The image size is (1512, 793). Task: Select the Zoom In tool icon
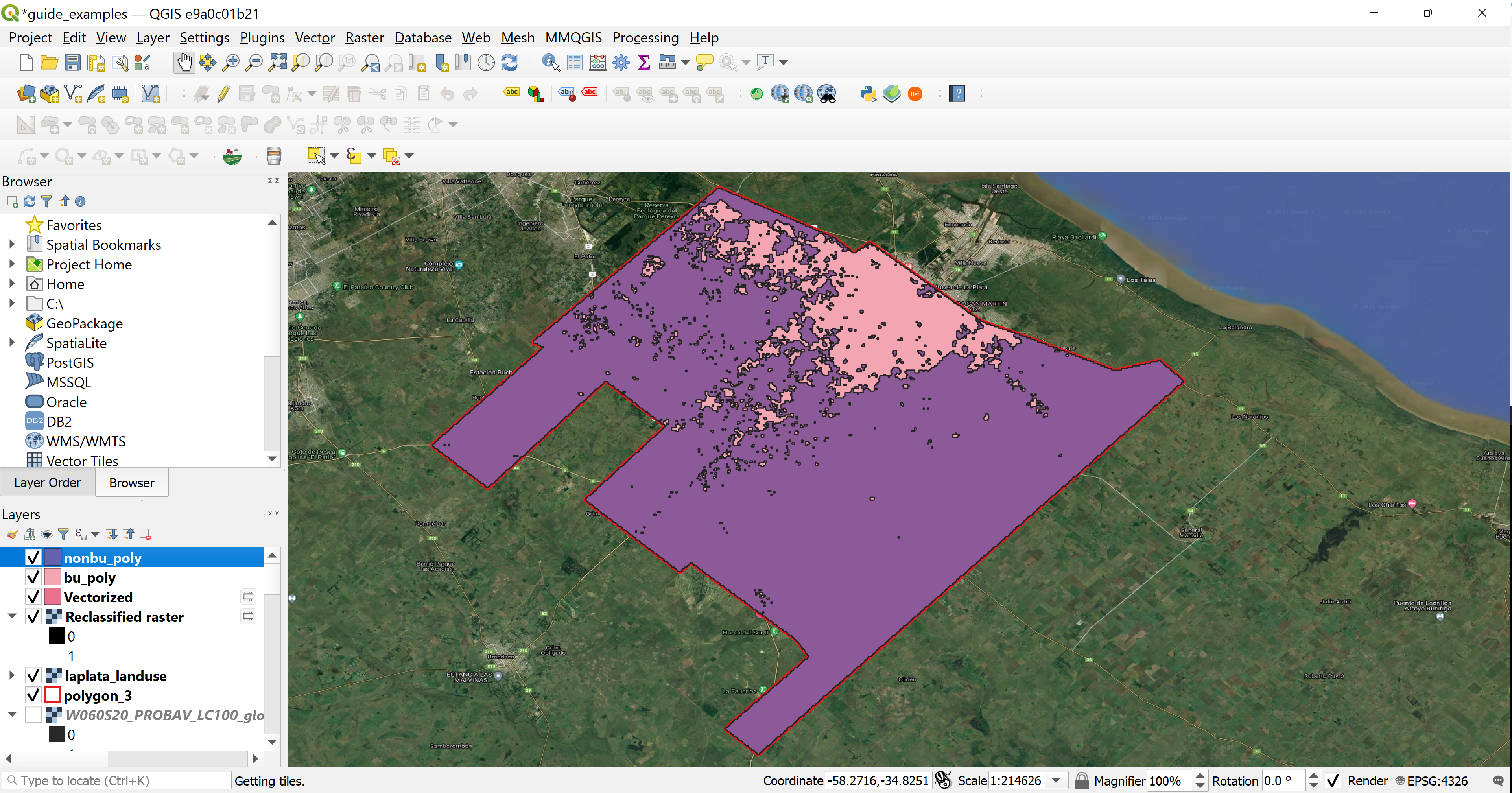click(231, 62)
